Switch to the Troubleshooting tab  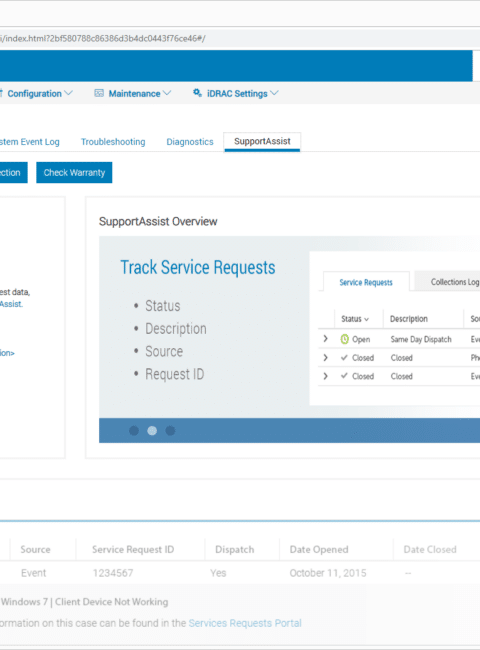click(113, 142)
